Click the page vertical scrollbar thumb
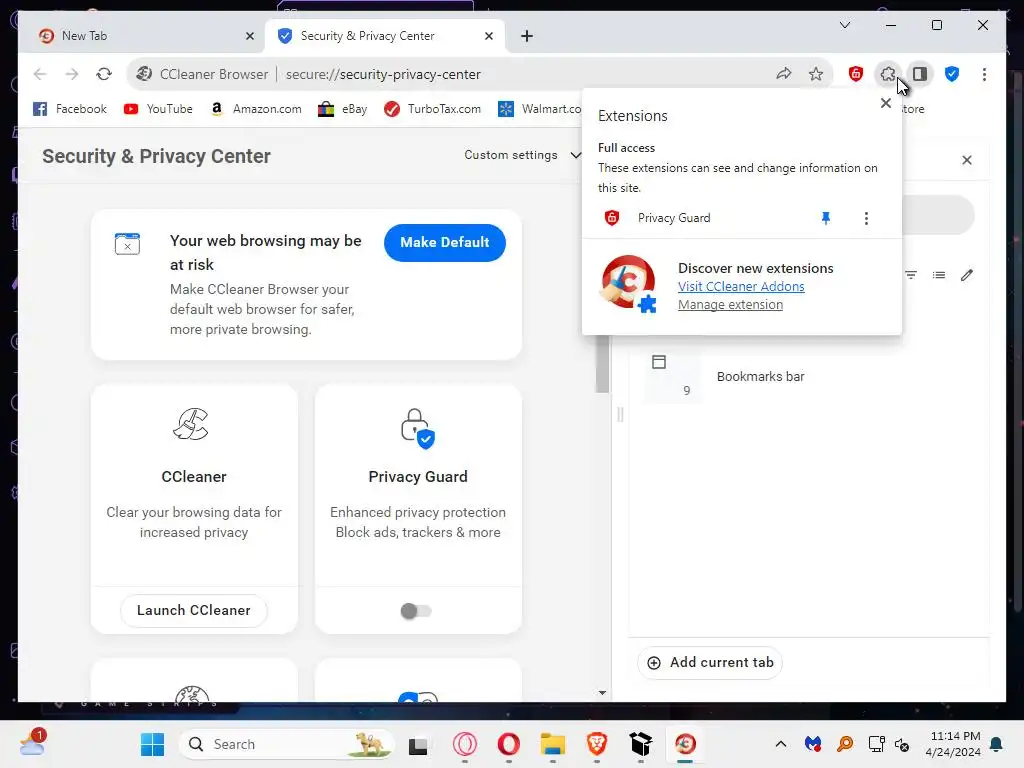 (x=602, y=362)
